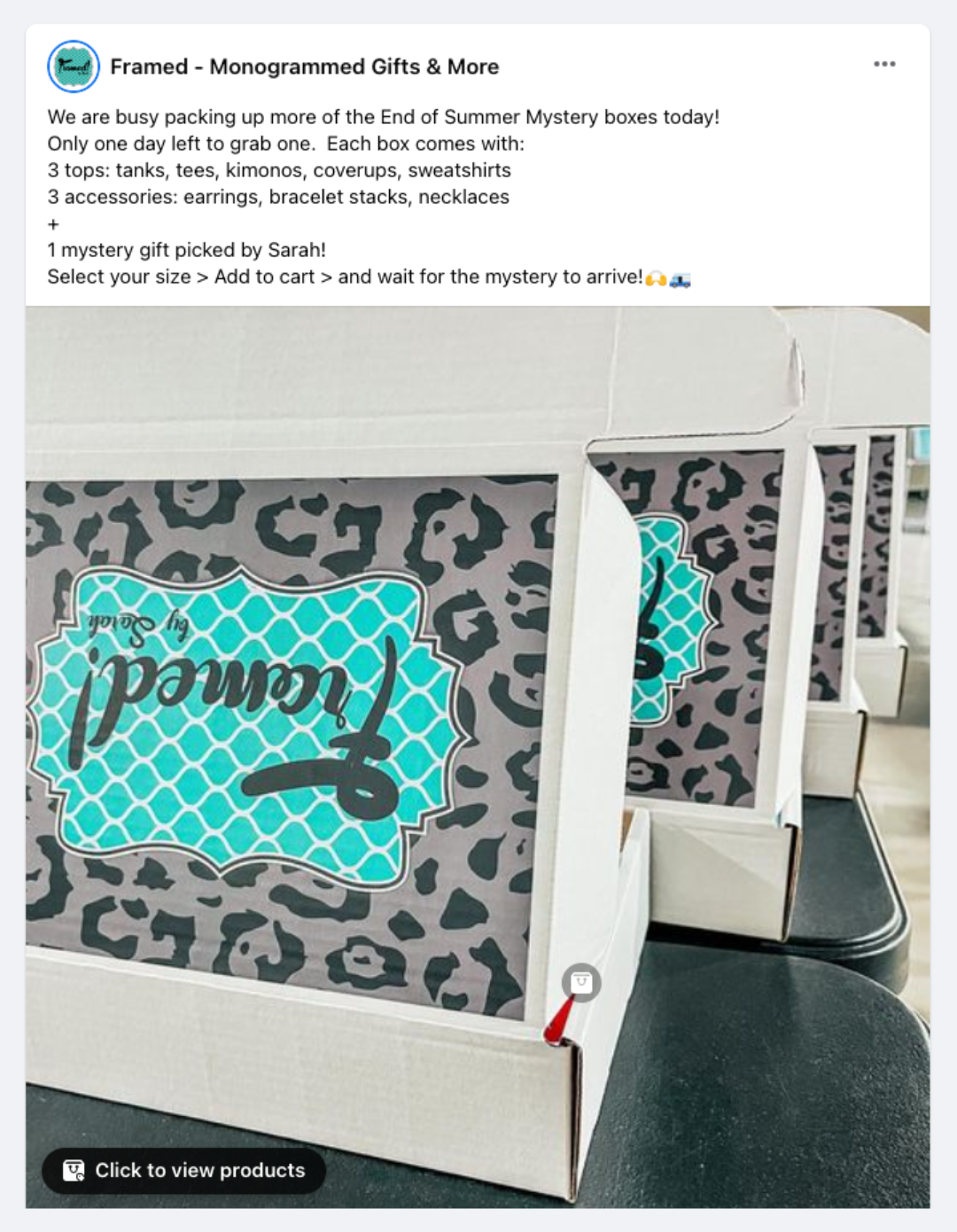This screenshot has width=957, height=1232.
Task: Visit the Framed - Monogrammed Gifts & More page
Action: pyautogui.click(x=304, y=66)
